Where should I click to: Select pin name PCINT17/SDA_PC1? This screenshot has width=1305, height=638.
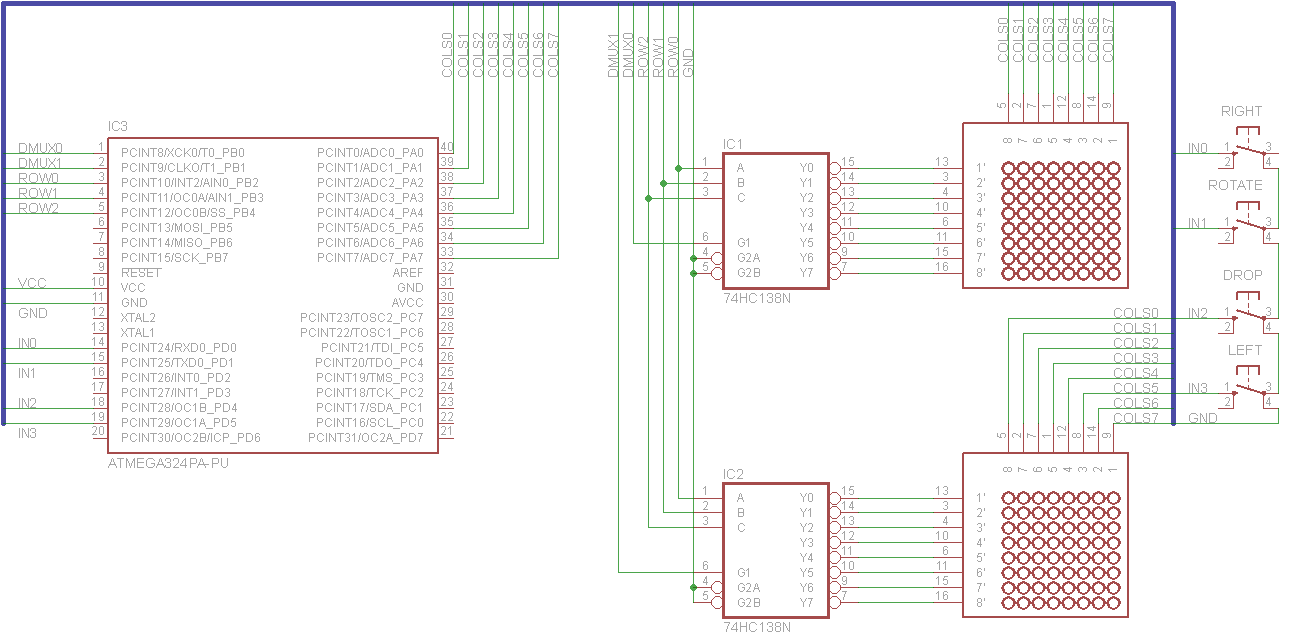pos(369,407)
